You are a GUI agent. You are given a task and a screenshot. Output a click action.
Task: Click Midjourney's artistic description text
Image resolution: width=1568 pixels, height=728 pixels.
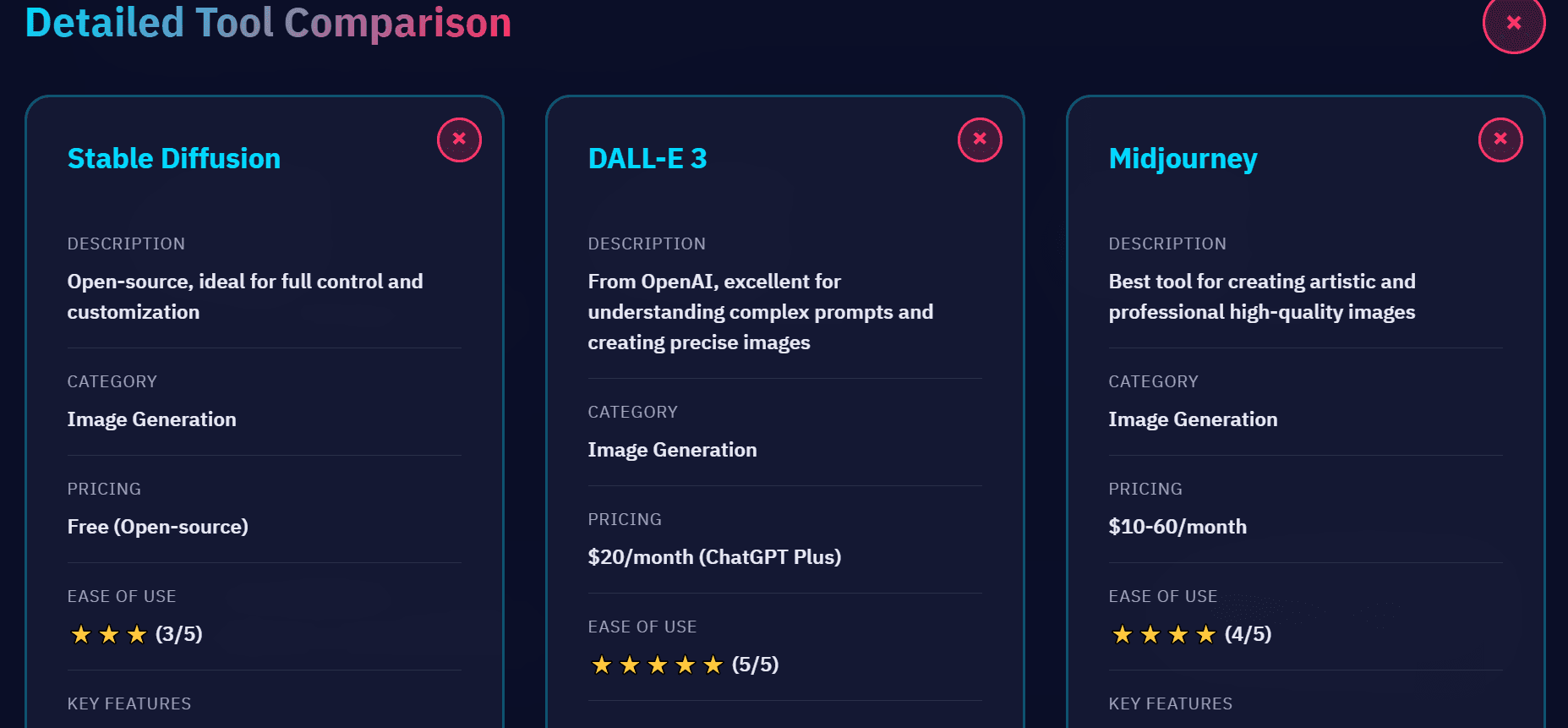tap(1262, 297)
